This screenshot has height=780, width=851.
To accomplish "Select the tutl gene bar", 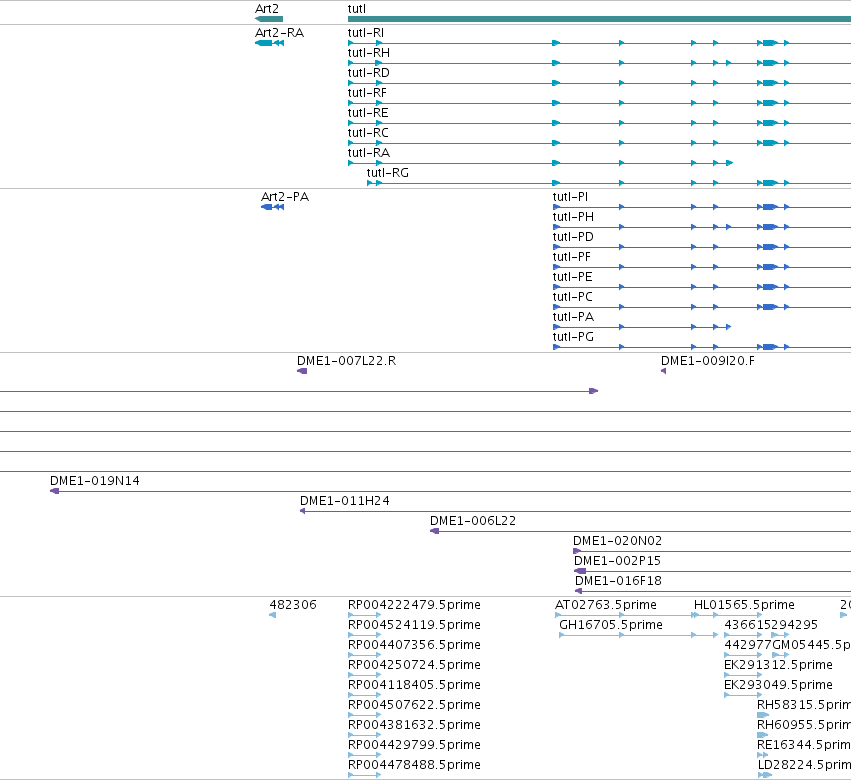I will tap(599, 19).
